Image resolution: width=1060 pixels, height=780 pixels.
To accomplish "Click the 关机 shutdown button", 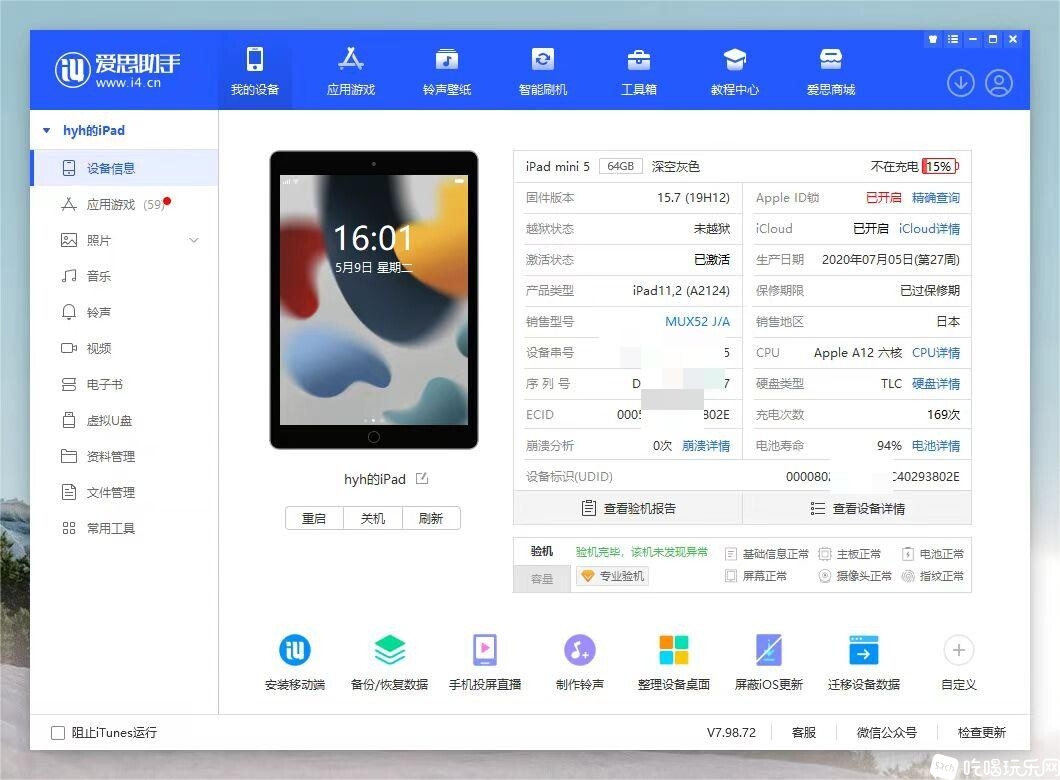I will click(372, 518).
